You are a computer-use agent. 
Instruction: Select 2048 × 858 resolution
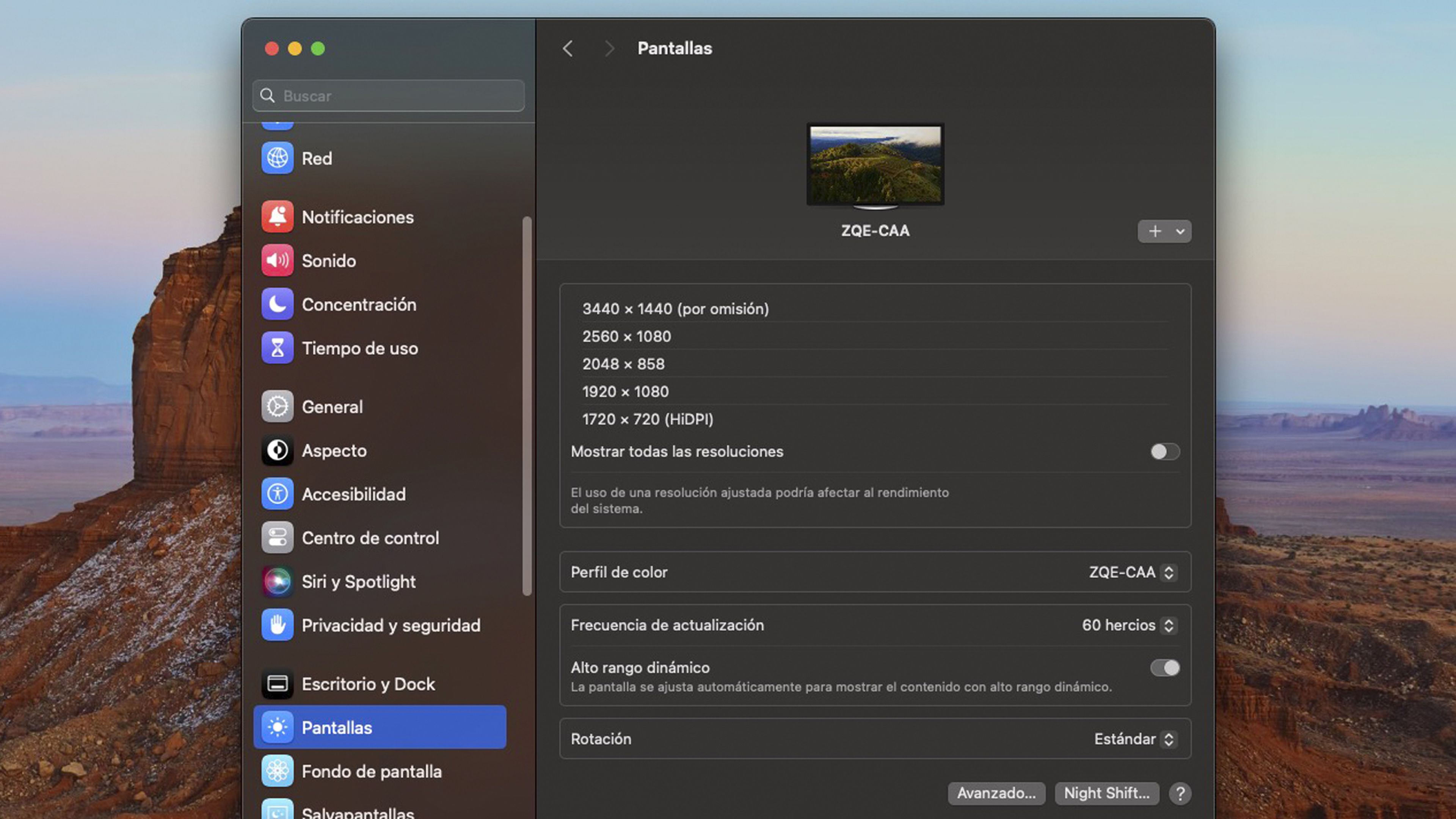point(875,364)
